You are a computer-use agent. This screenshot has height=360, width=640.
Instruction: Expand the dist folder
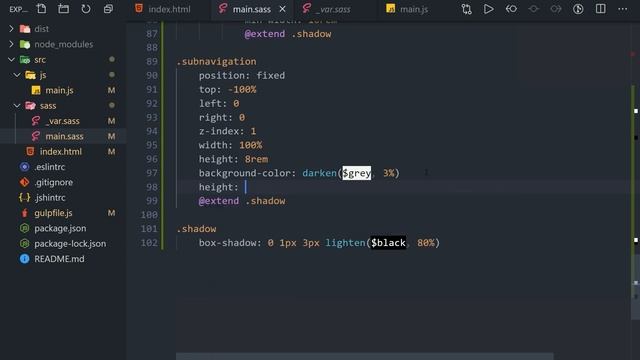pyautogui.click(x=11, y=29)
